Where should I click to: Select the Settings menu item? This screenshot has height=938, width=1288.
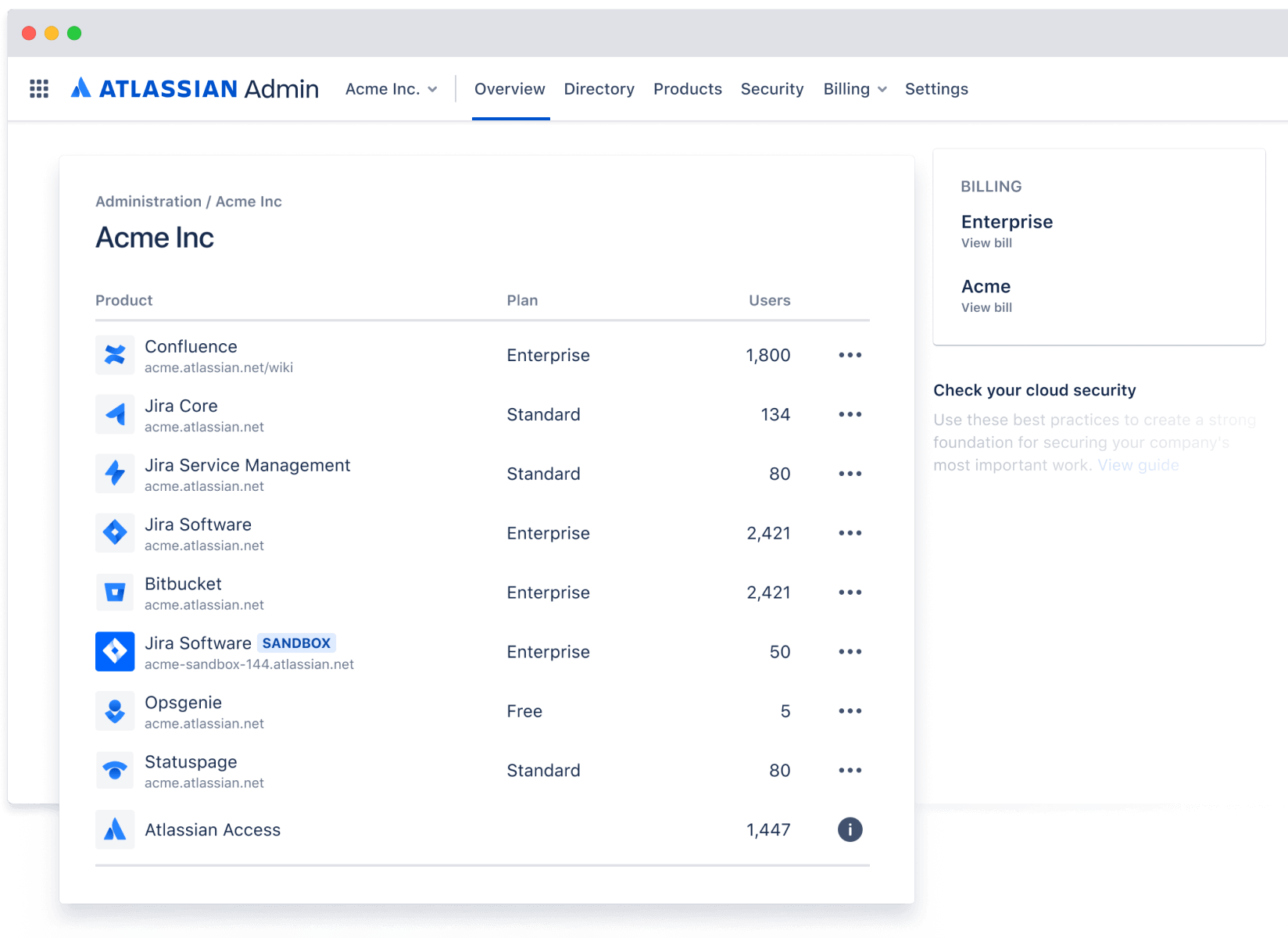pos(936,89)
